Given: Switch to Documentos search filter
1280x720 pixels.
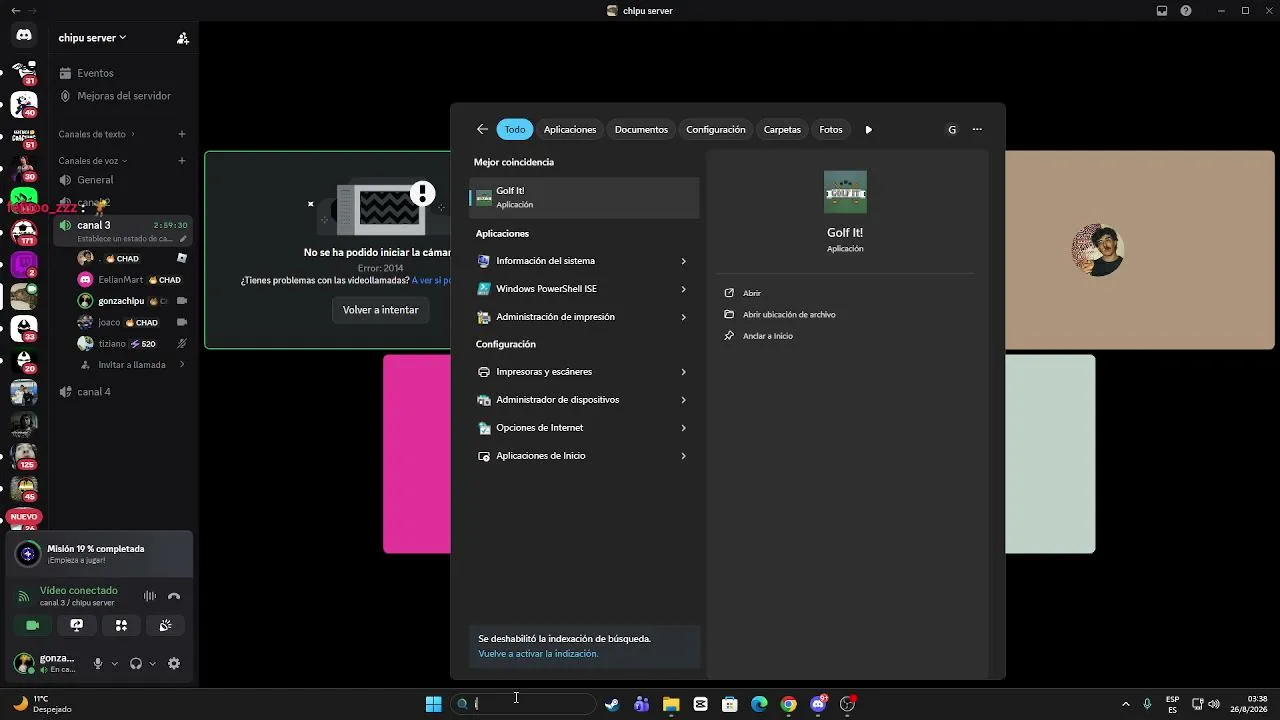Looking at the screenshot, I should coord(641,129).
